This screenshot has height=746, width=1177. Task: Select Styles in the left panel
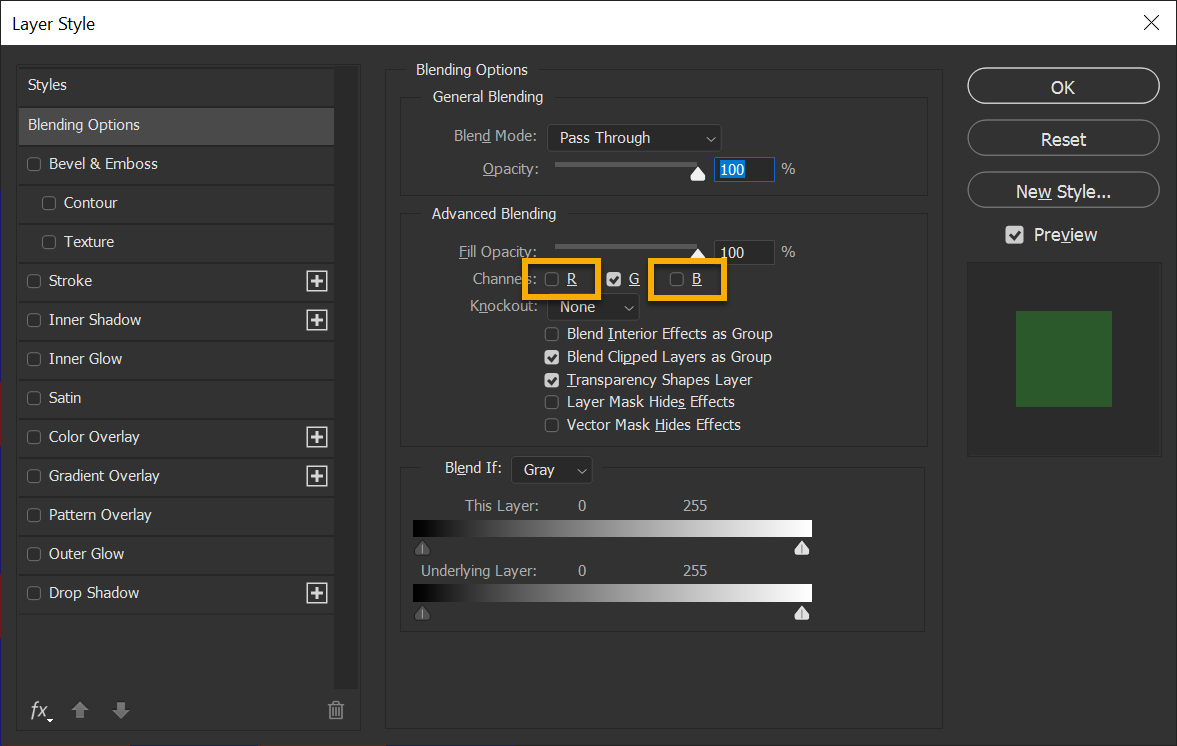pyautogui.click(x=176, y=86)
